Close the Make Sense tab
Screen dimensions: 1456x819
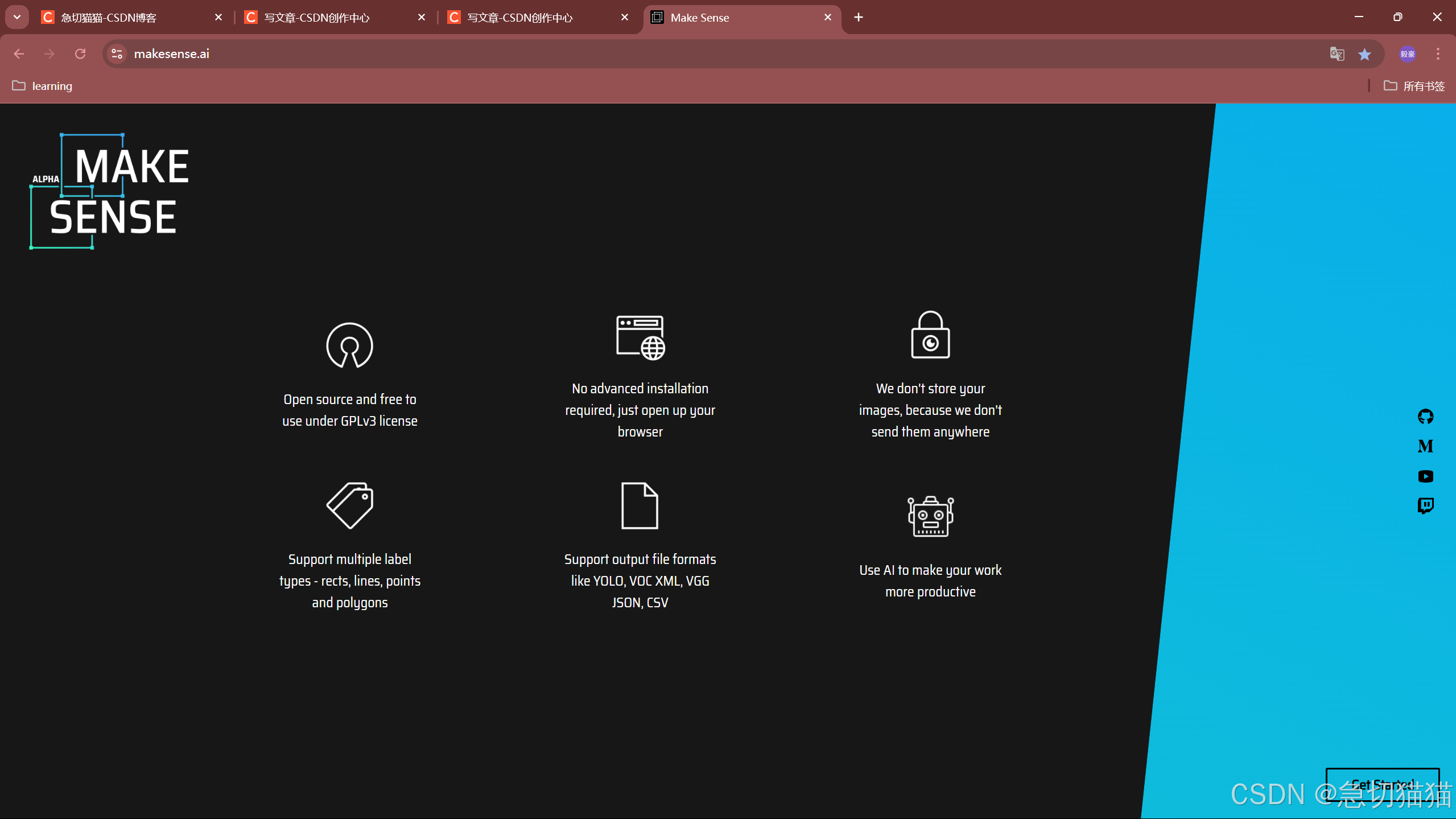(x=828, y=18)
